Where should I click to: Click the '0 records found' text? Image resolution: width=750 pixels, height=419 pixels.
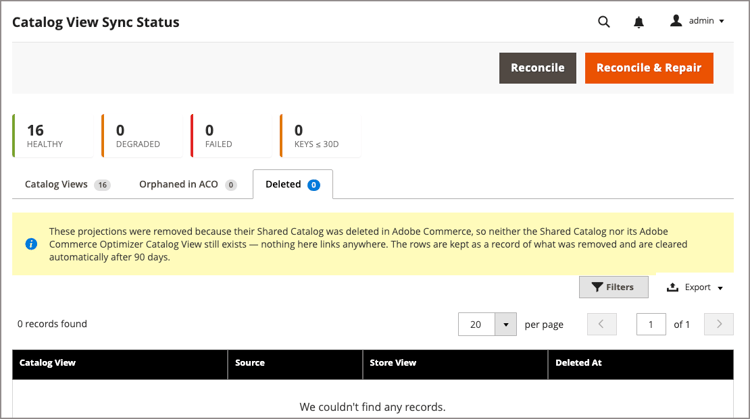coord(52,324)
